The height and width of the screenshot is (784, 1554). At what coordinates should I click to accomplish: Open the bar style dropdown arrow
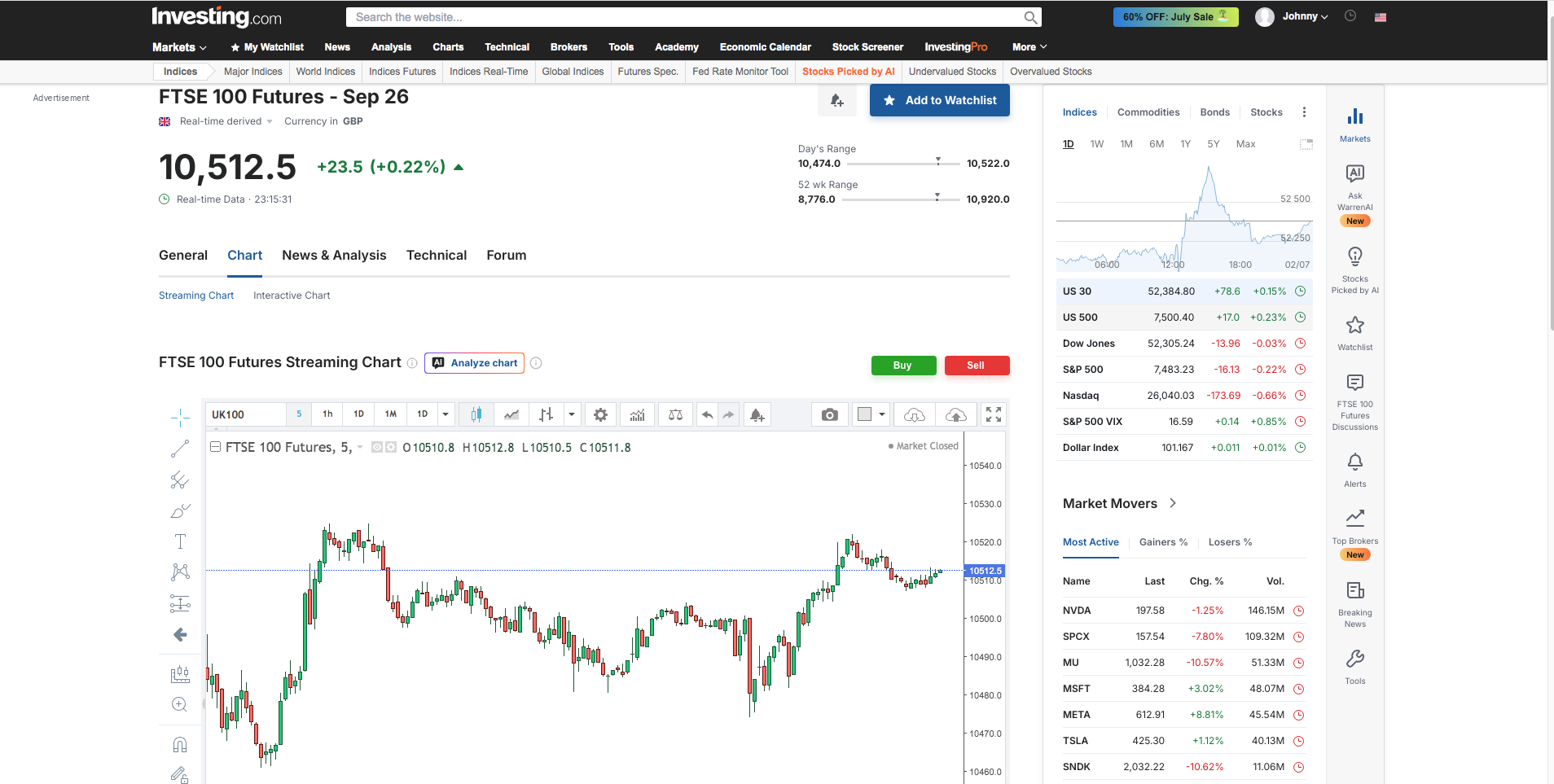pyautogui.click(x=572, y=414)
